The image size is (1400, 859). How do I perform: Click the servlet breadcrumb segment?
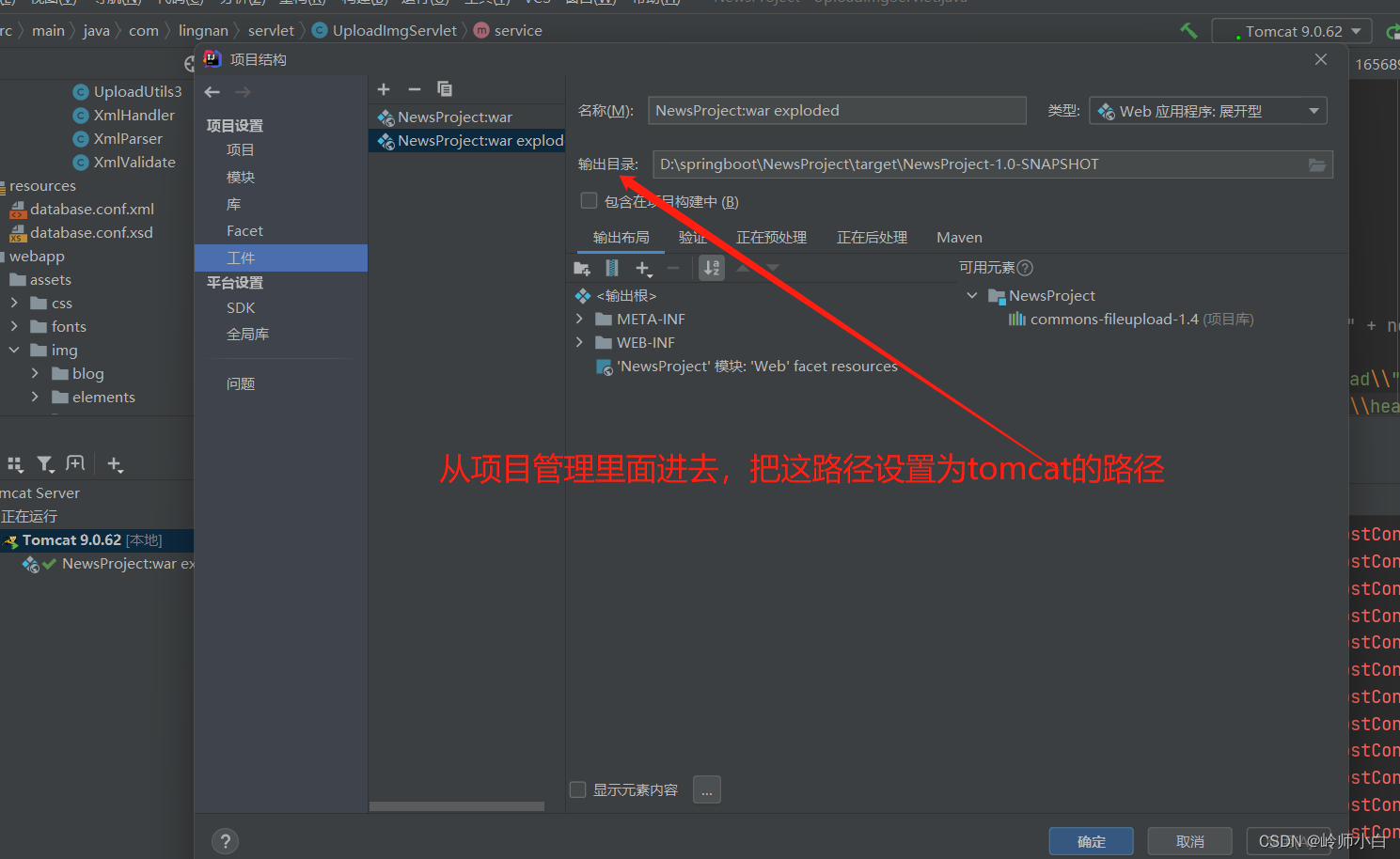pos(271,31)
